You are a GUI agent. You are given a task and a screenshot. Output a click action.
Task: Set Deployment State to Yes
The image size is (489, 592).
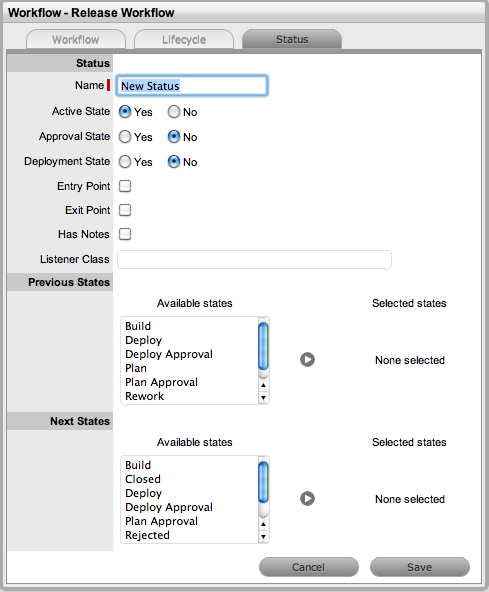pos(125,162)
